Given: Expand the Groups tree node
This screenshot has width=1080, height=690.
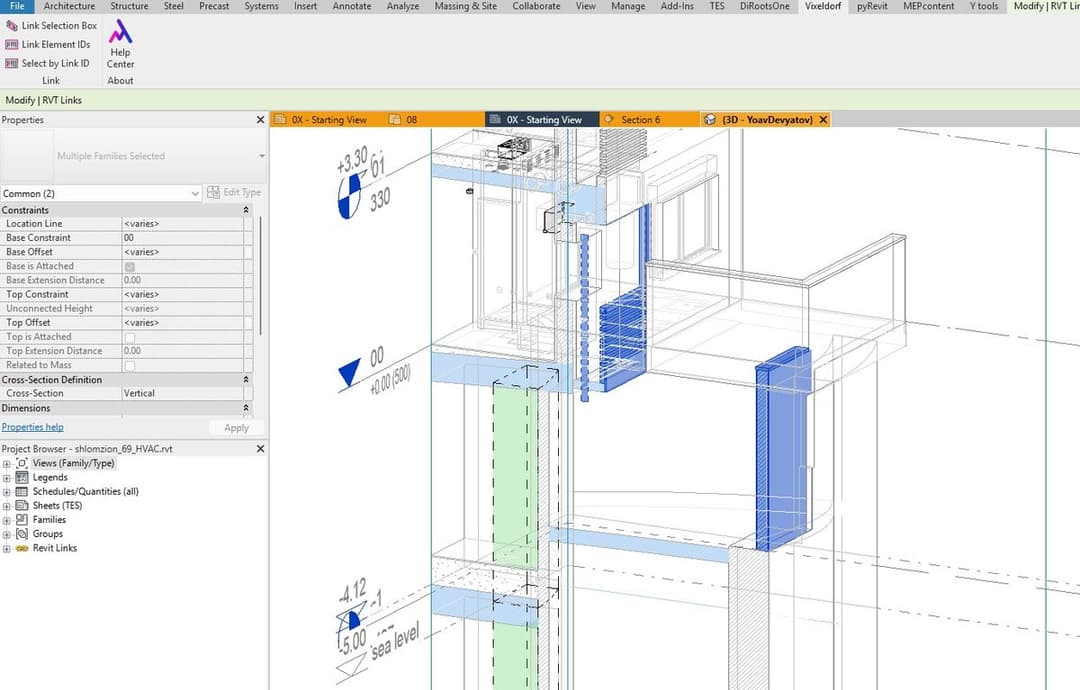Looking at the screenshot, I should click(x=7, y=534).
